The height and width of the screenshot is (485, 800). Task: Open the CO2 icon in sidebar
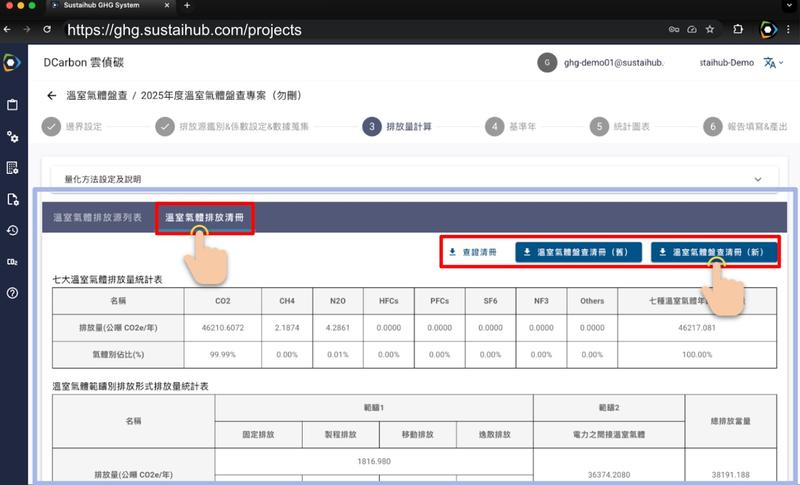click(x=12, y=262)
